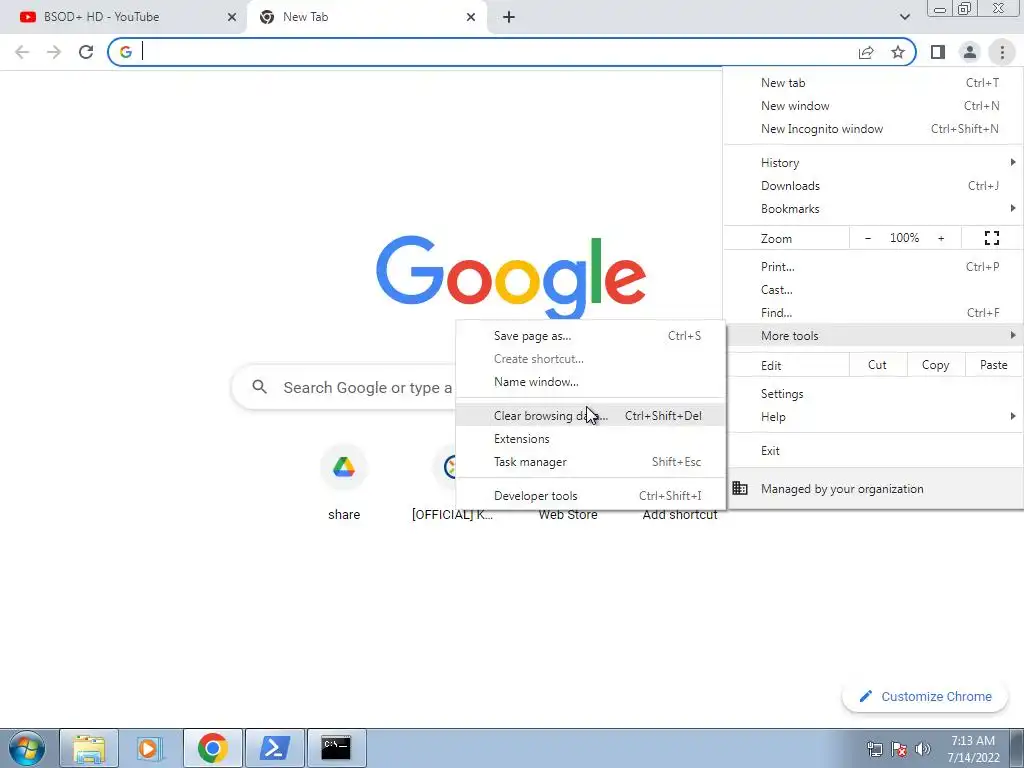Open the profile avatar icon
This screenshot has height=768, width=1024.
970,52
